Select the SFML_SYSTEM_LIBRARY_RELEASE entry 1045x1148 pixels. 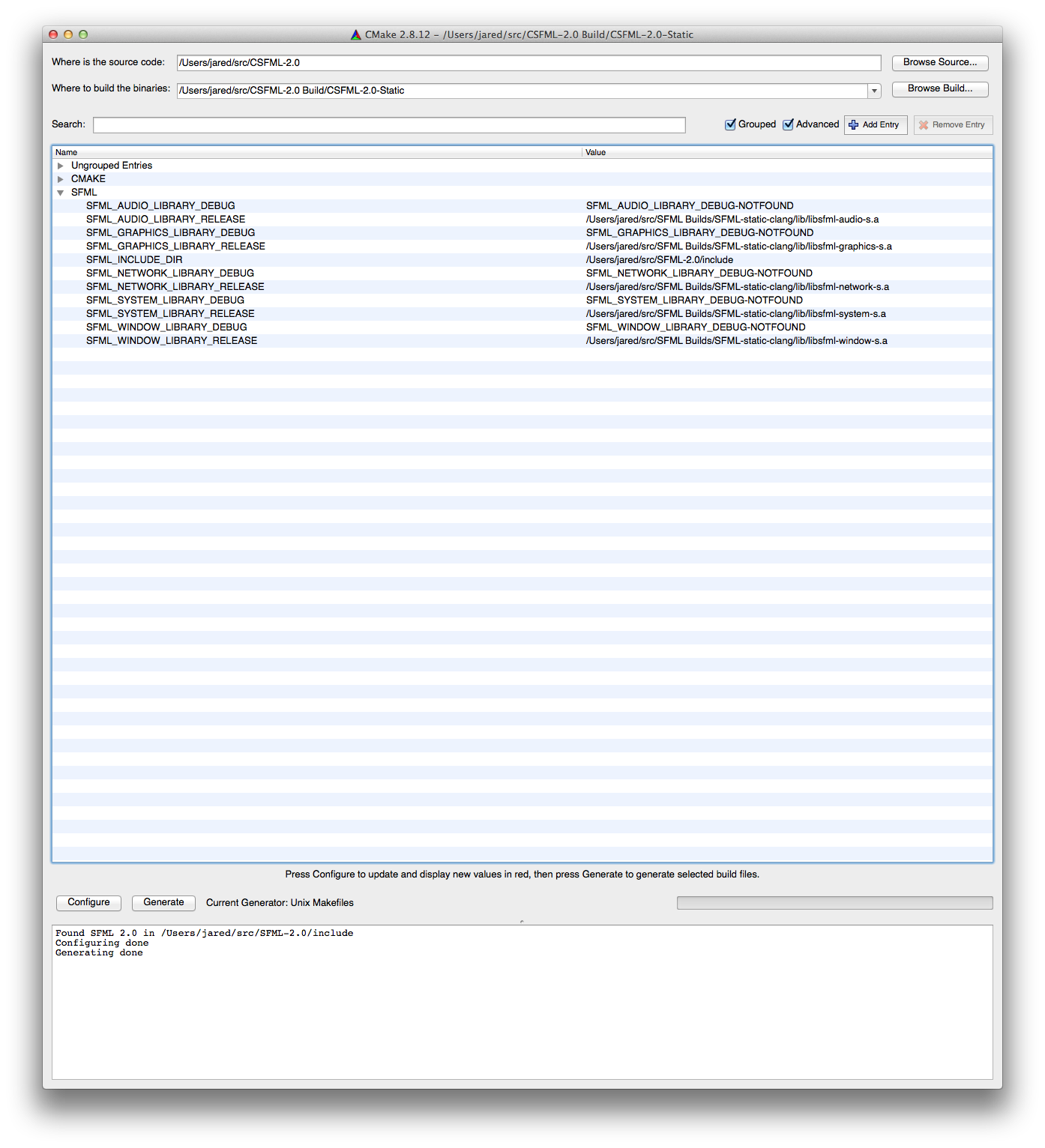170,314
